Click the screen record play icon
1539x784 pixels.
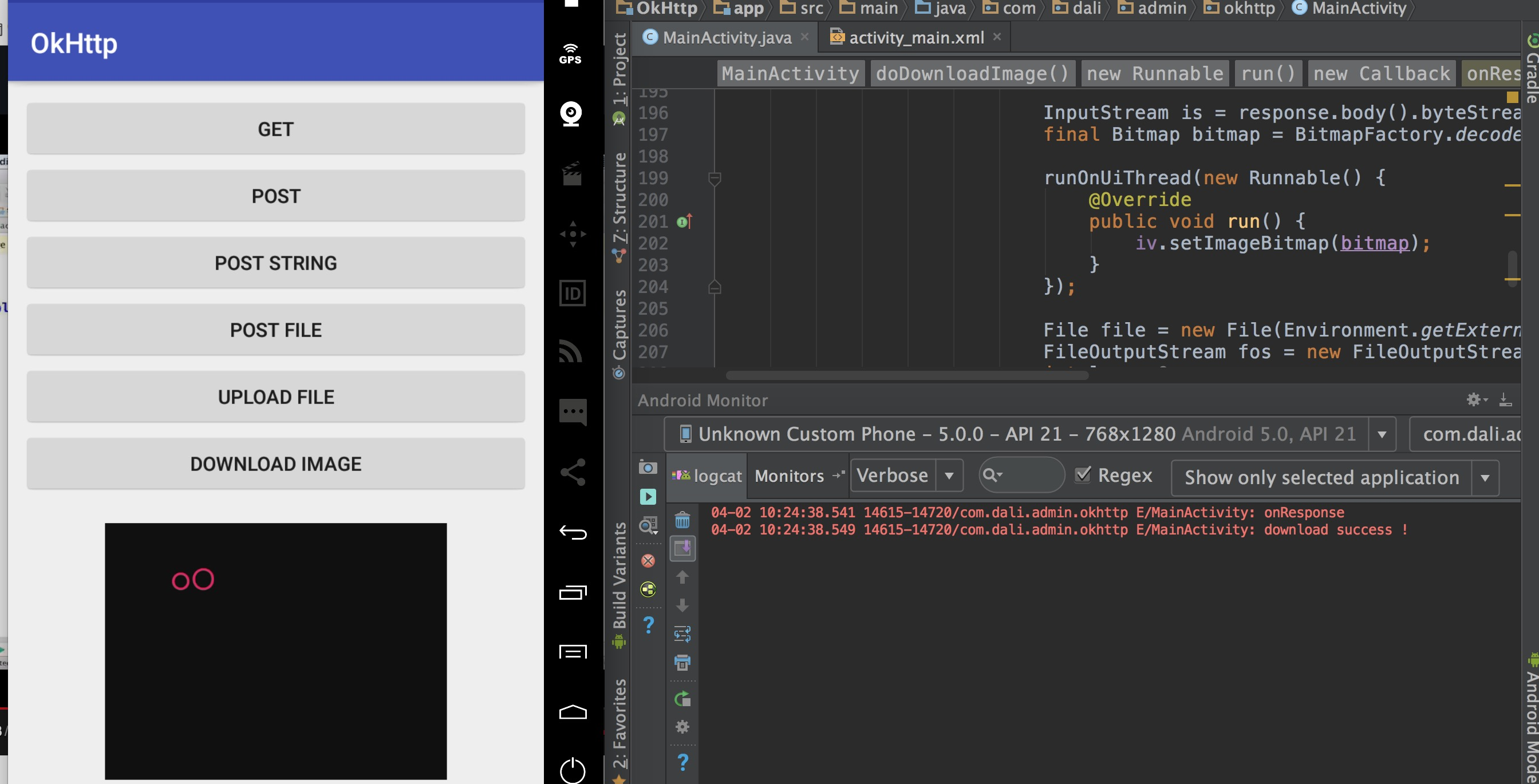[x=648, y=496]
